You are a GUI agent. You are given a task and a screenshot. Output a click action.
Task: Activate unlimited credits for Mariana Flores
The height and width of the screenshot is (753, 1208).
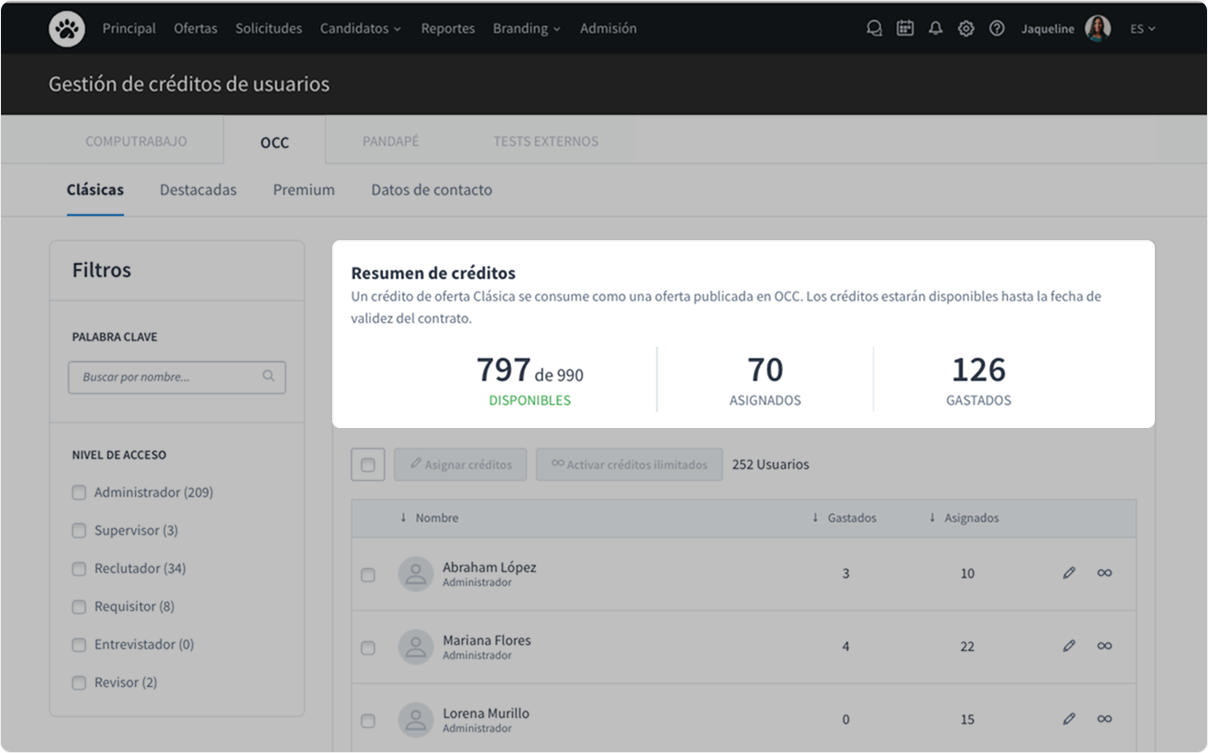[x=1104, y=646]
